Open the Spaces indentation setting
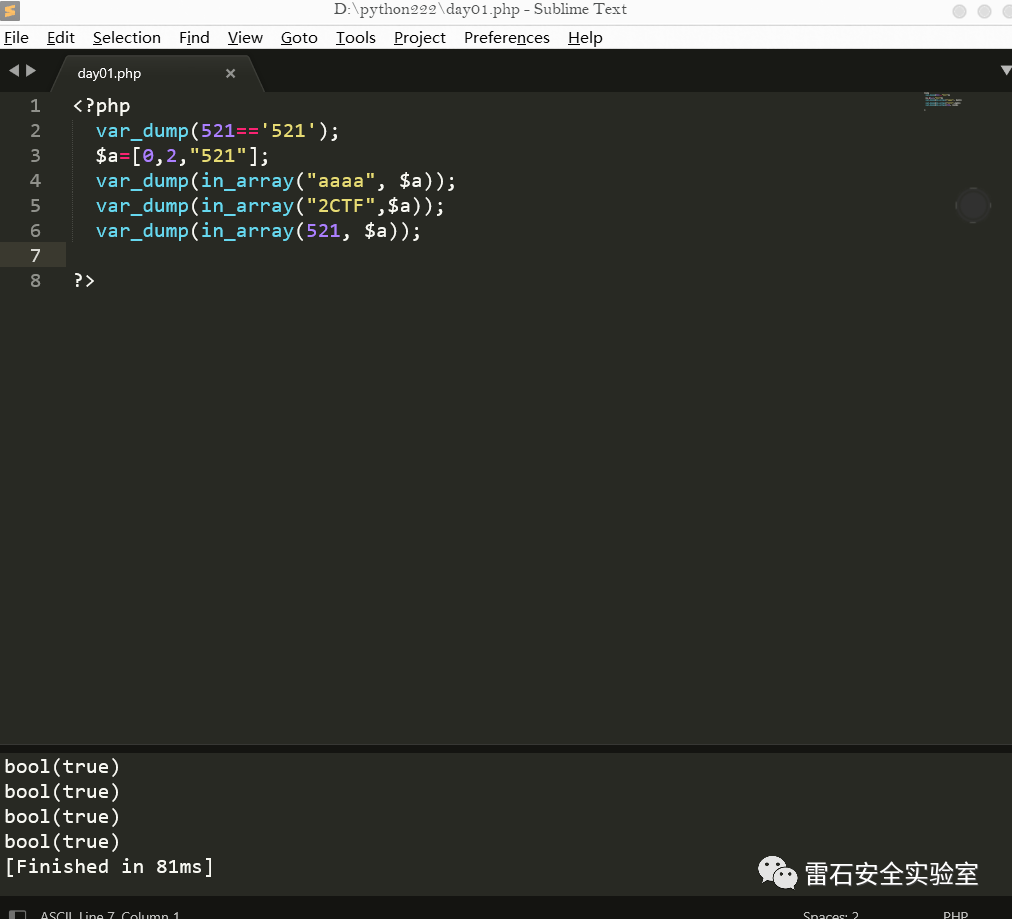 [x=830, y=914]
